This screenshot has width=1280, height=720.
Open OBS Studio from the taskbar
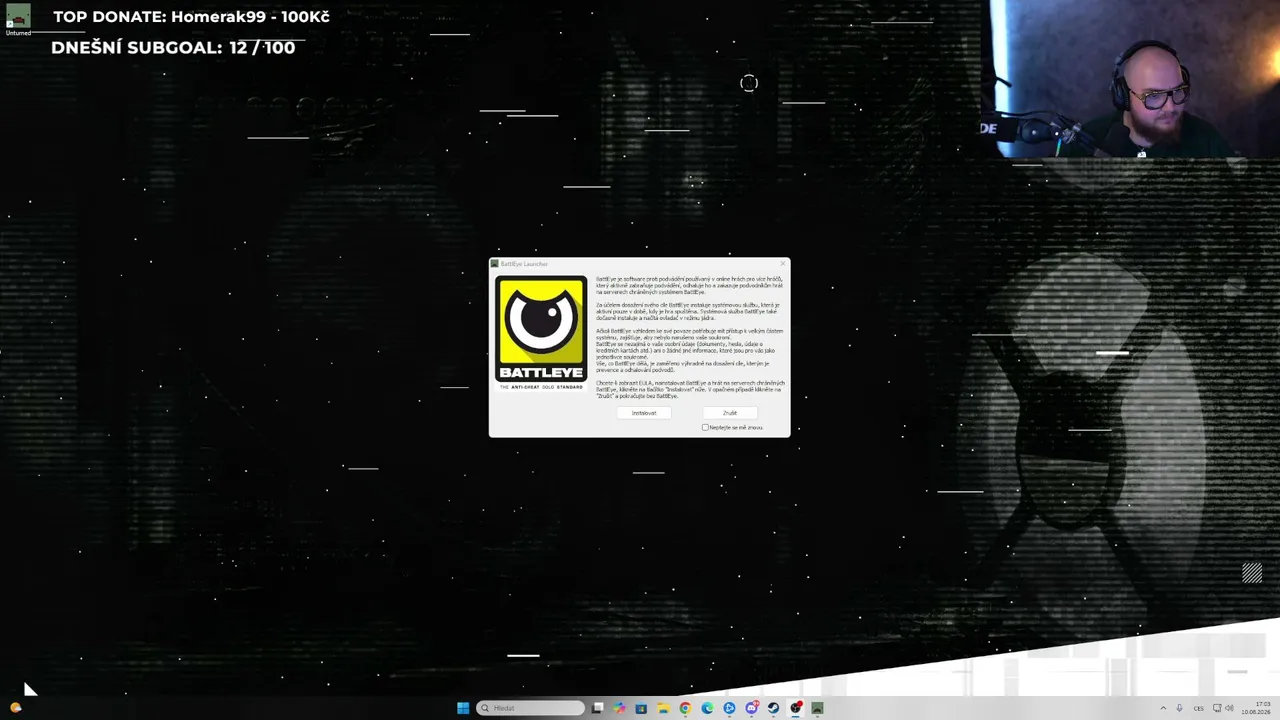(795, 708)
